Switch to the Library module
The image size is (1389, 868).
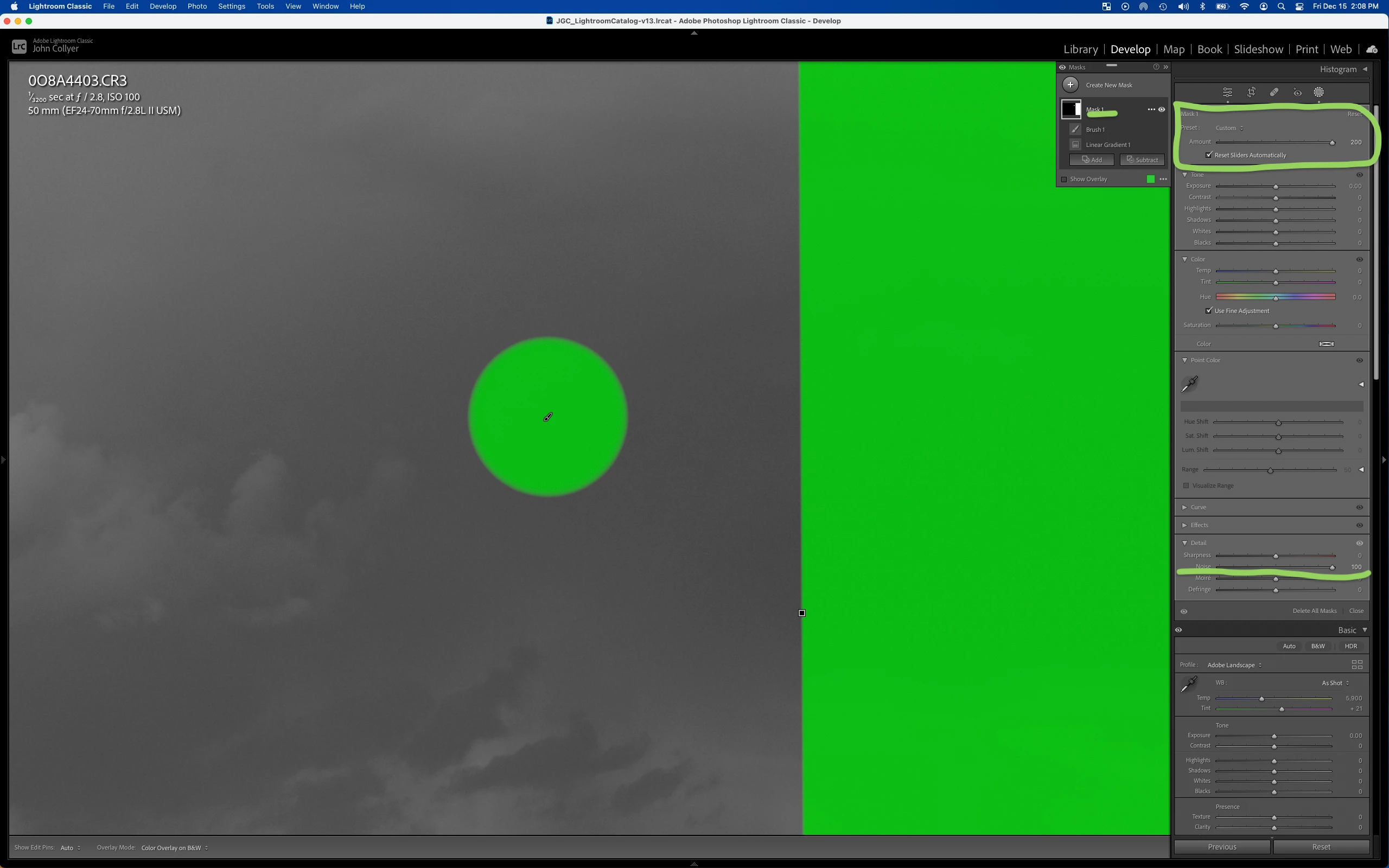tap(1080, 49)
